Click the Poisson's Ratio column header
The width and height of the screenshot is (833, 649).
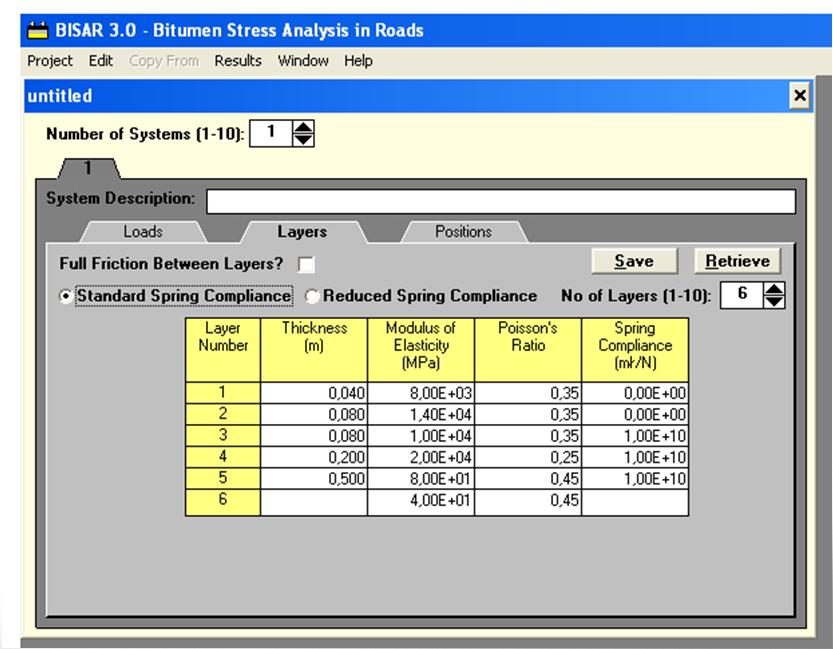tap(528, 350)
